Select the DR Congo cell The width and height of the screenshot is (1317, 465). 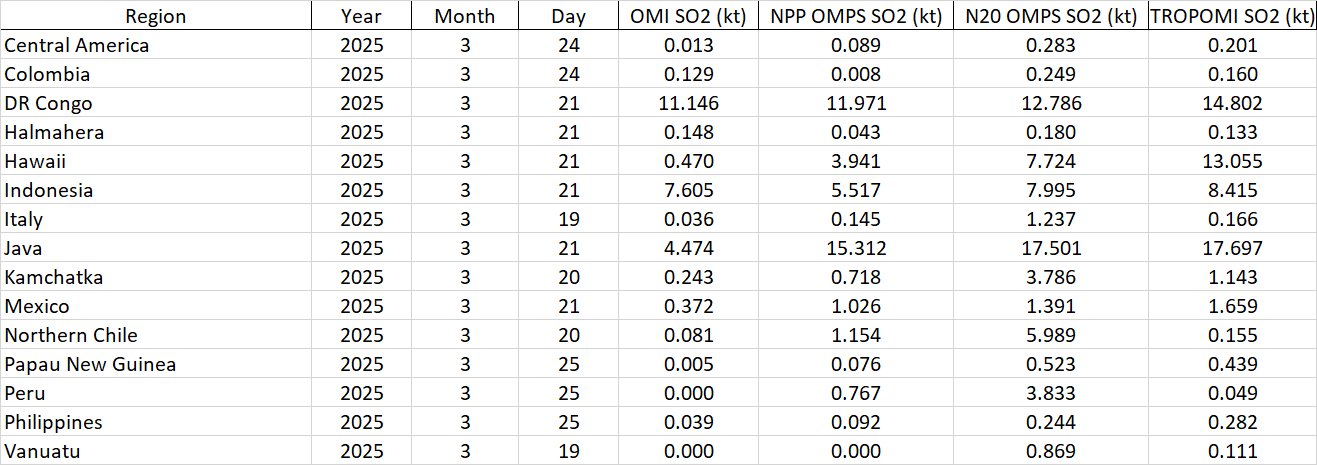point(49,103)
